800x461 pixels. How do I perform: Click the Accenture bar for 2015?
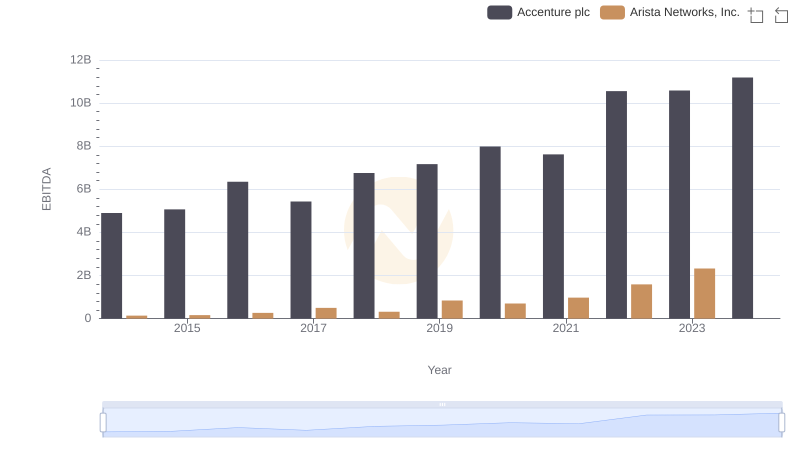(174, 264)
